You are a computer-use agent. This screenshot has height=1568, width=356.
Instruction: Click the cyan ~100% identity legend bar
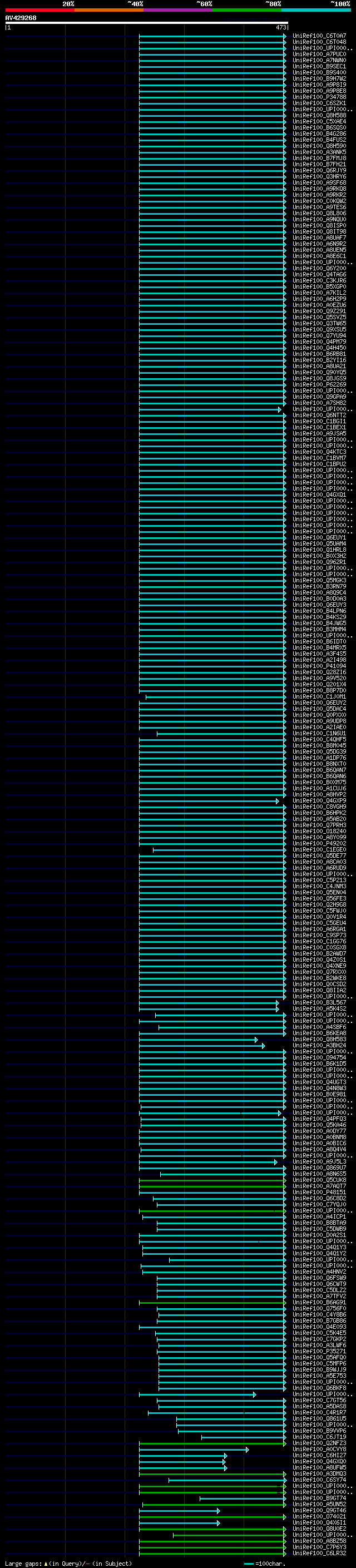coord(316,10)
